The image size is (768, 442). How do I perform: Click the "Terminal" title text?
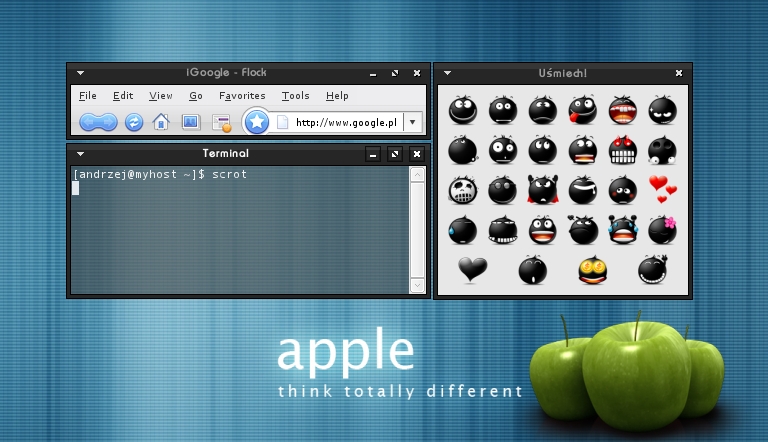point(226,153)
